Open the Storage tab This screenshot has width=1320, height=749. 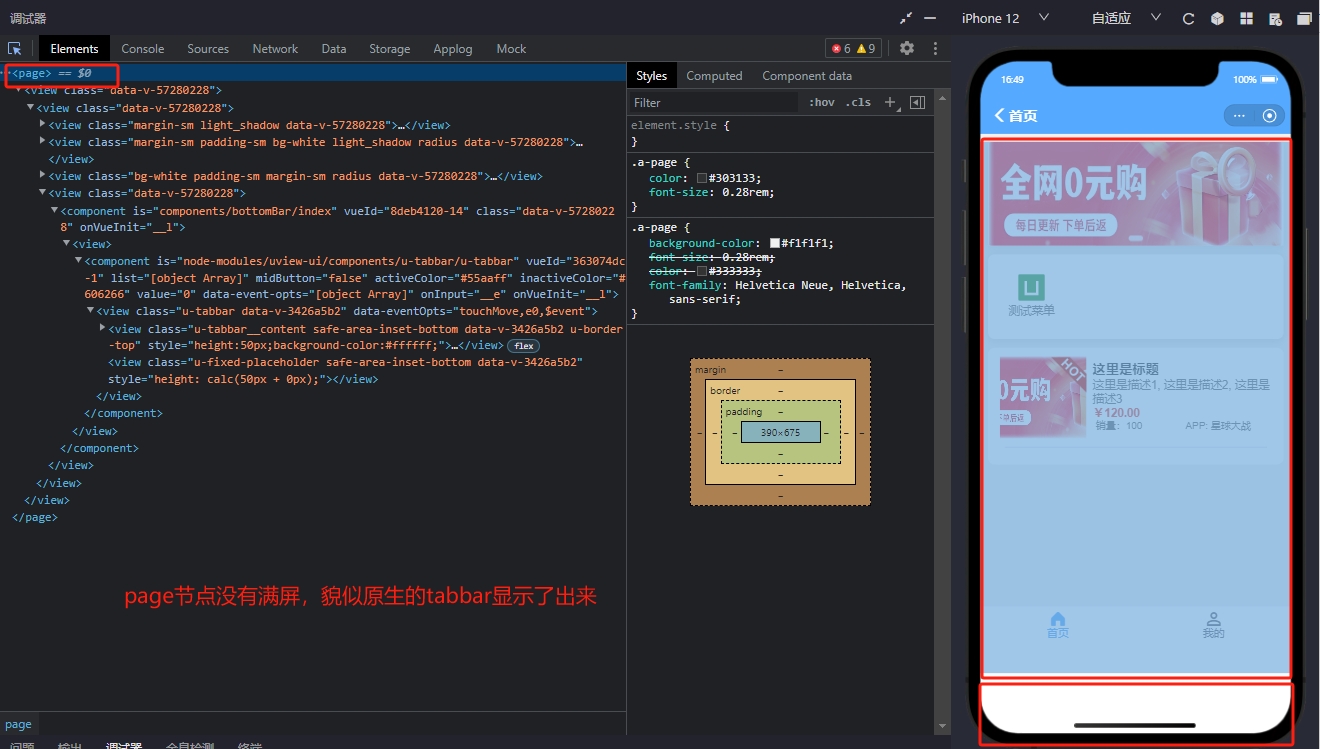pos(389,48)
